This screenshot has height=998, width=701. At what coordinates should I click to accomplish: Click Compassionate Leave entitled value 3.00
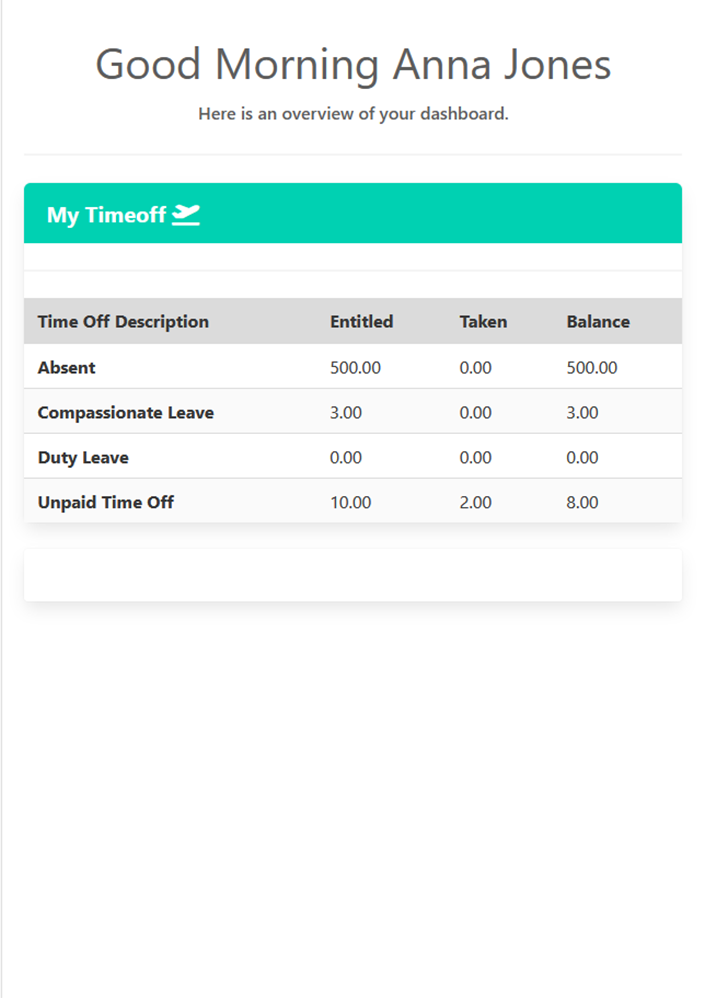tap(346, 412)
